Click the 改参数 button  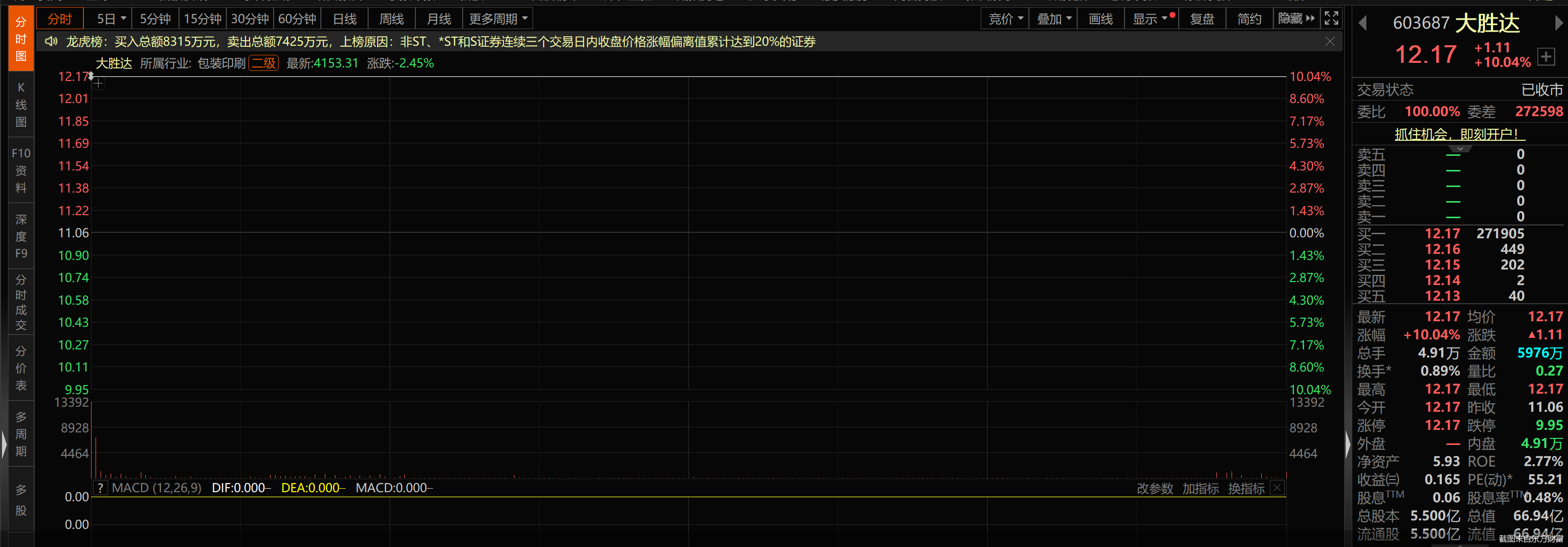click(x=1155, y=489)
